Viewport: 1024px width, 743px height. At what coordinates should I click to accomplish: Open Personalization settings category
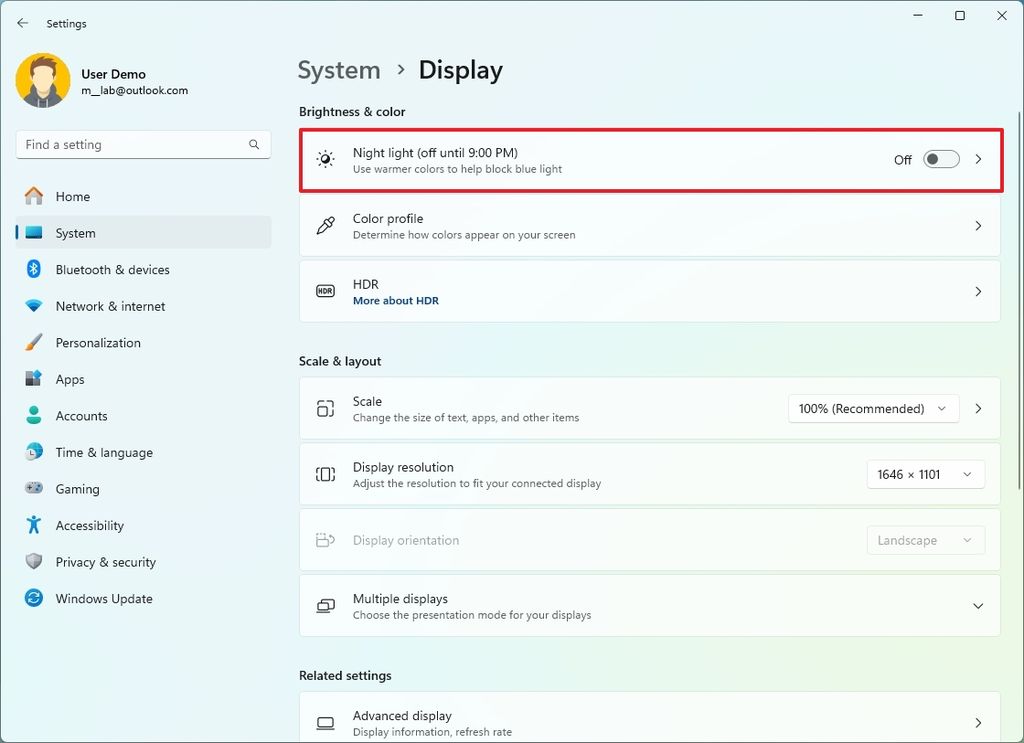point(143,343)
